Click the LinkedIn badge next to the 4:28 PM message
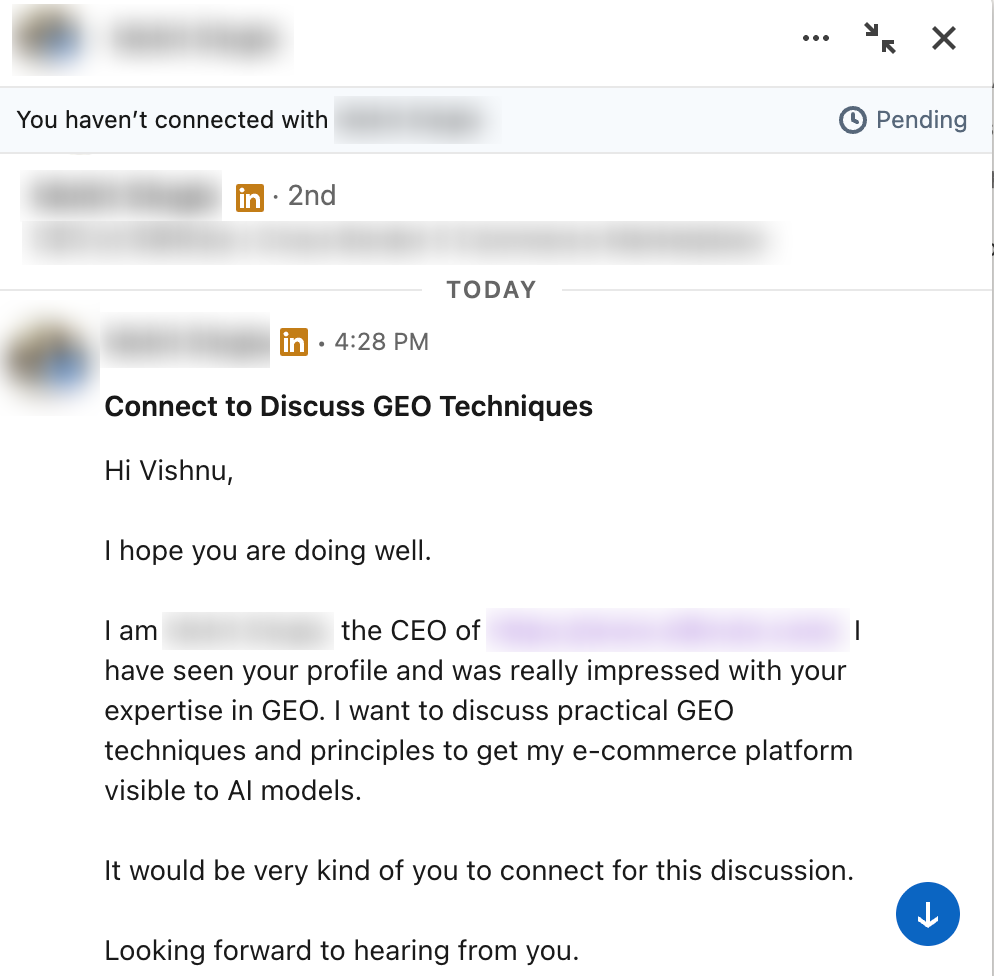The width and height of the screenshot is (994, 976). [294, 342]
